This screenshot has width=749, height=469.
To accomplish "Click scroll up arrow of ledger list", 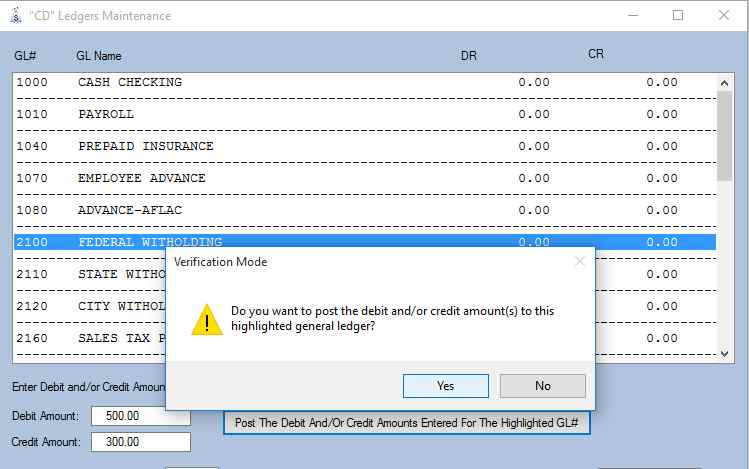I will click(725, 83).
